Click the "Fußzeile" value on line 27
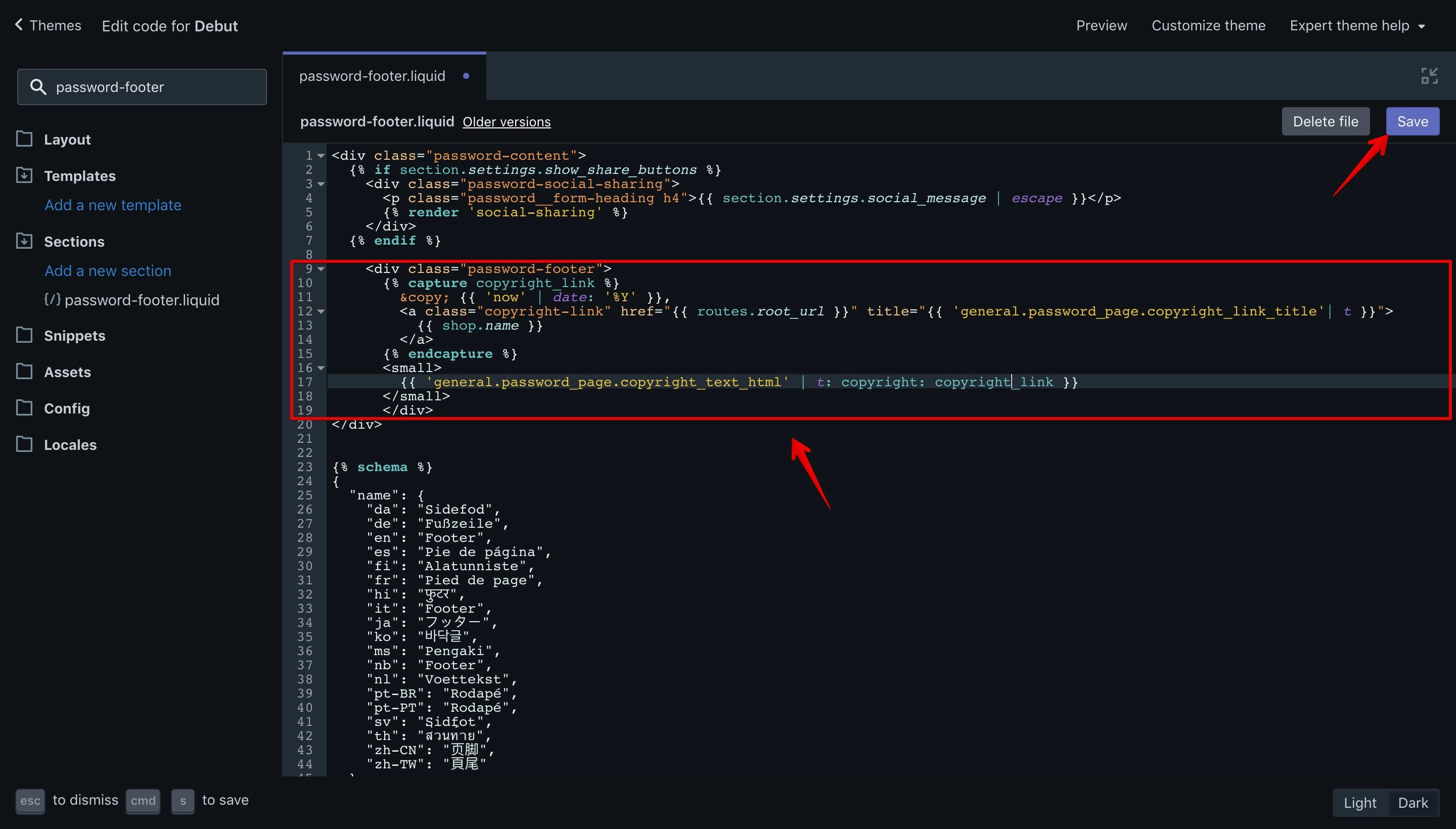This screenshot has width=1456, height=829. click(459, 523)
